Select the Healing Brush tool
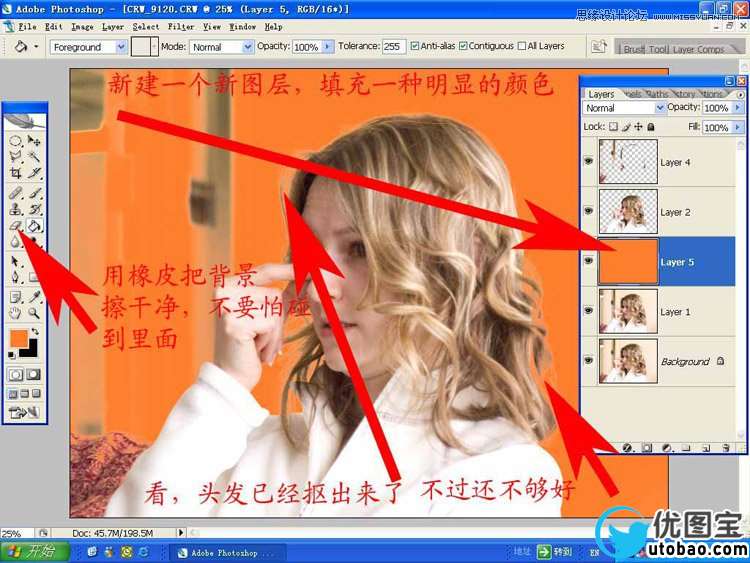This screenshot has height=563, width=750. pos(16,193)
